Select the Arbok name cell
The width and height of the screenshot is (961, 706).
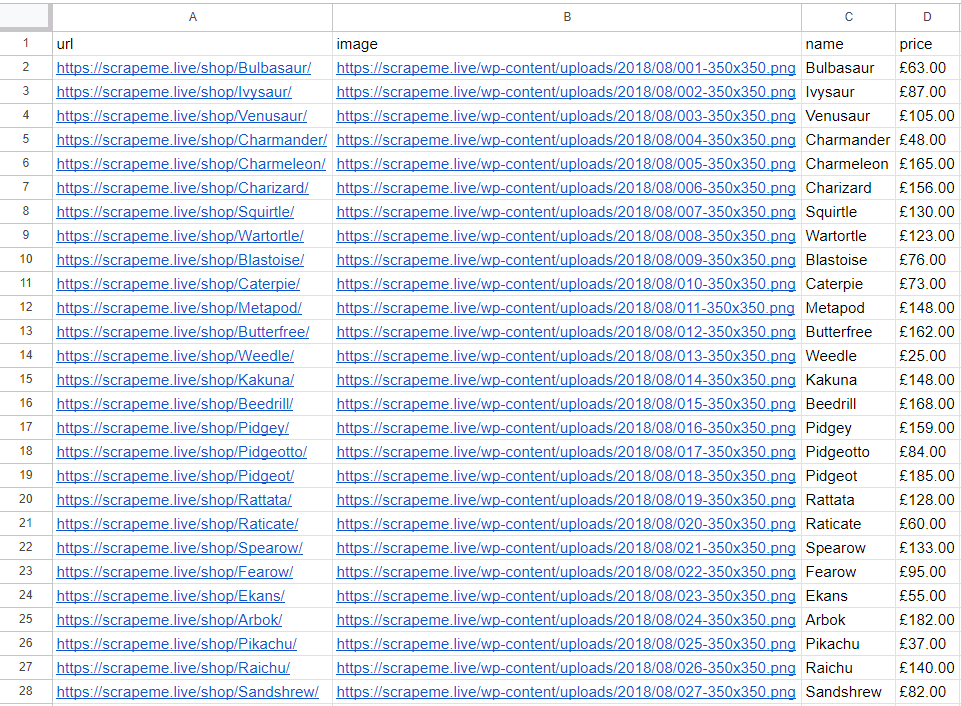coord(848,620)
